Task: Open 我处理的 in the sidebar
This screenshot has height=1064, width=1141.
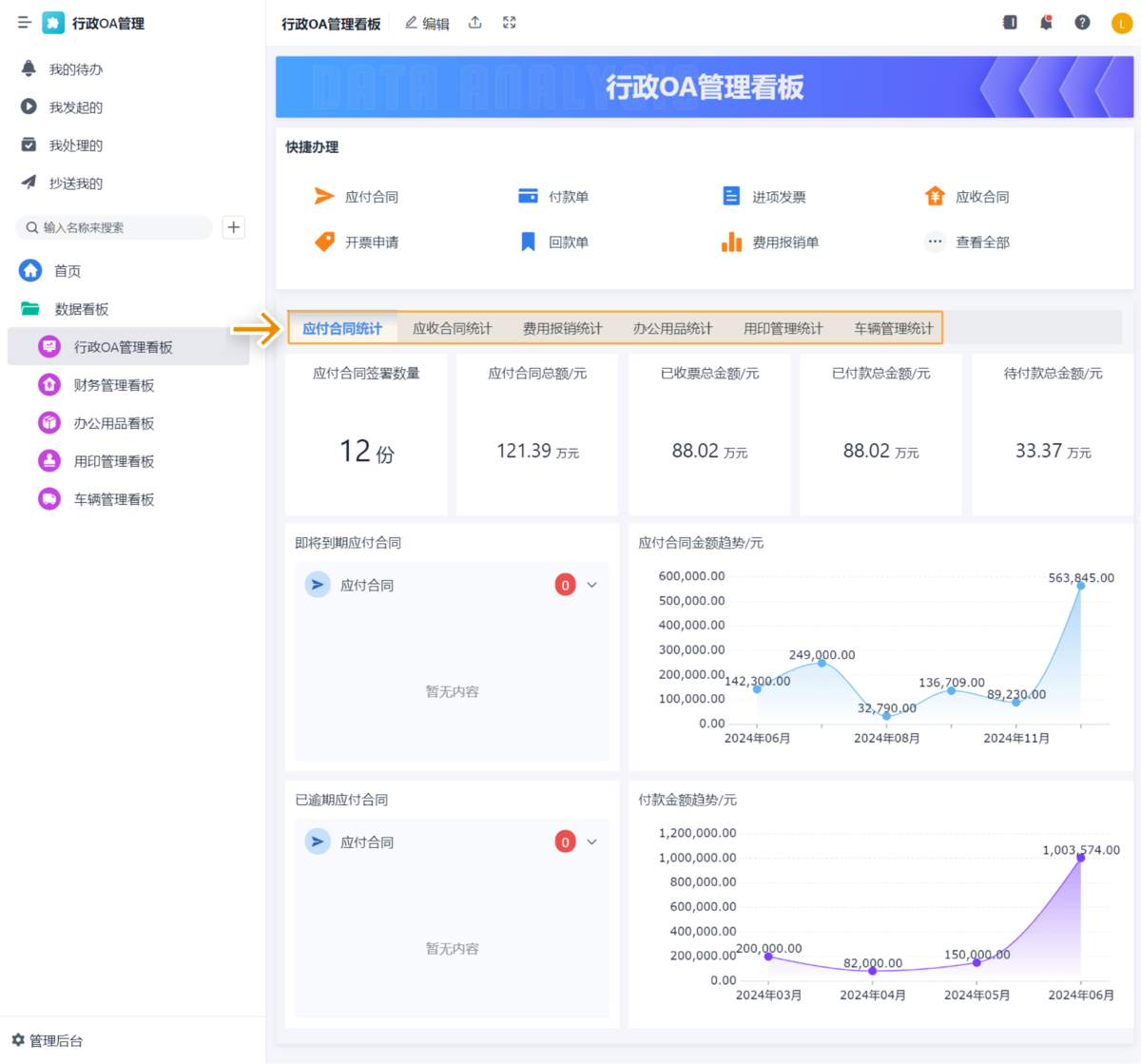Action: (x=62, y=145)
